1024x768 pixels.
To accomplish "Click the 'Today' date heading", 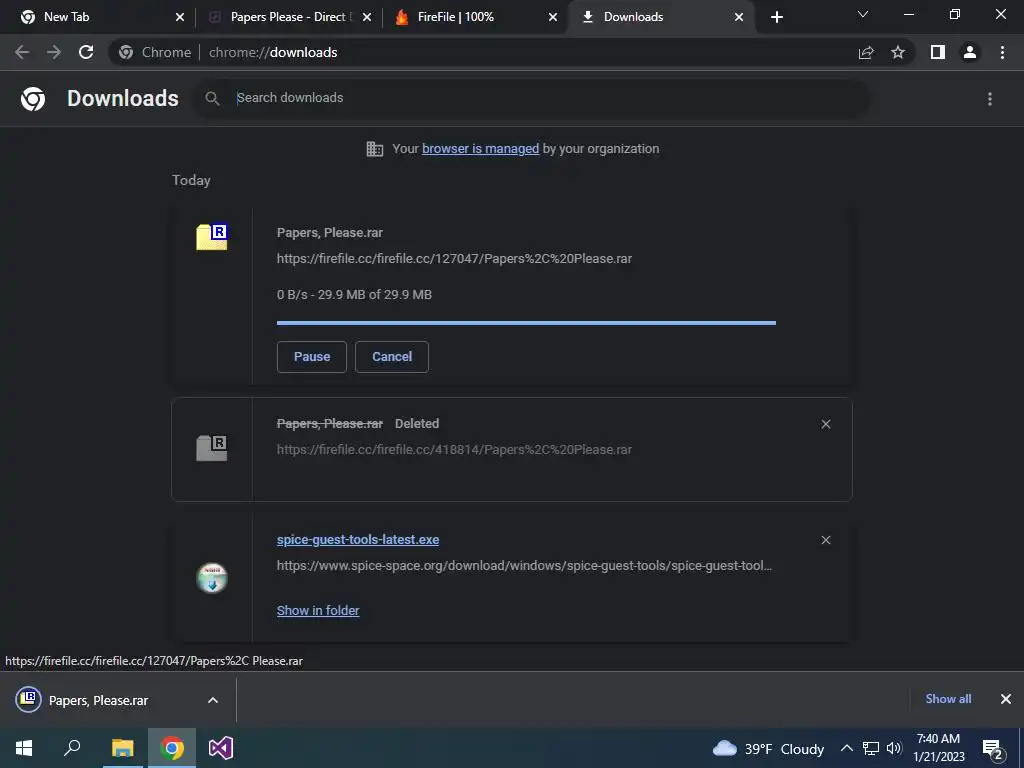I will 191,180.
